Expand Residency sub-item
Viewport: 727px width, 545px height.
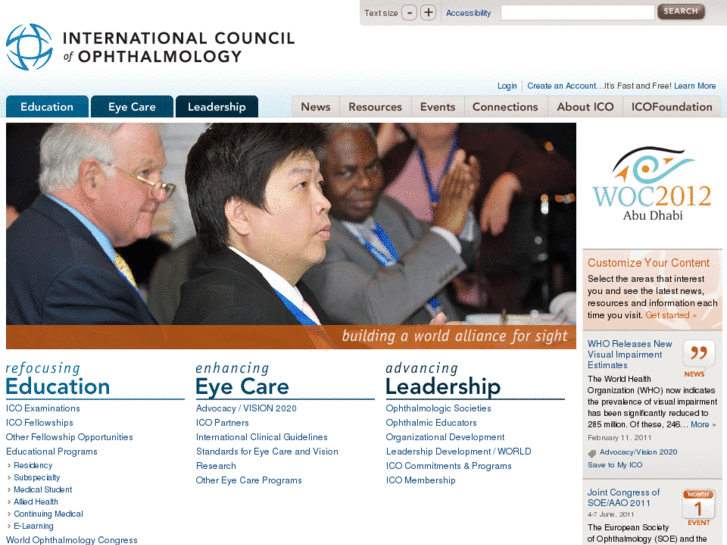coord(33,465)
